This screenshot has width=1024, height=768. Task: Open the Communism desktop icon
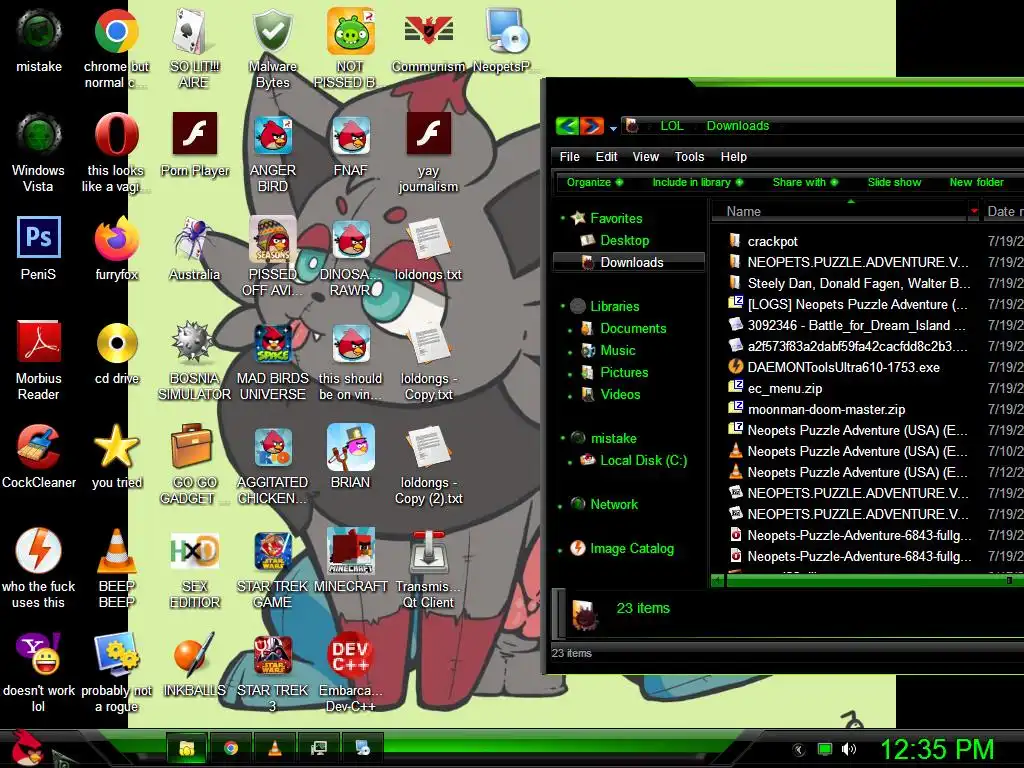tap(428, 41)
